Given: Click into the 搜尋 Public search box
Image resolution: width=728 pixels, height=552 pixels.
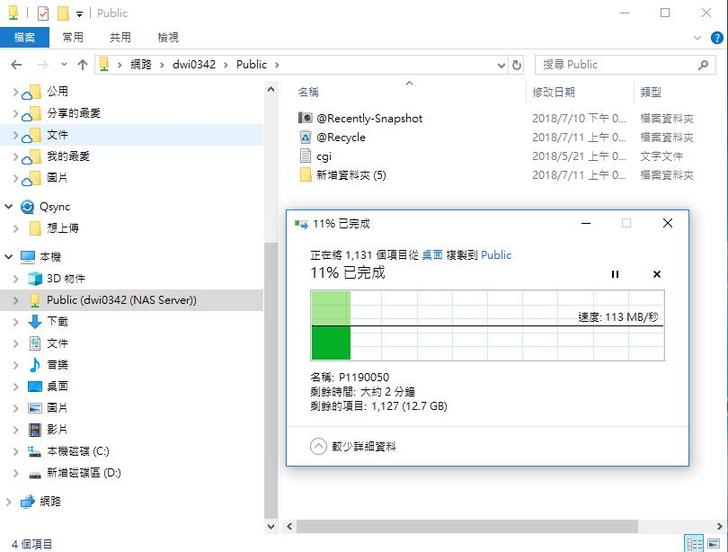Looking at the screenshot, I should 625,65.
